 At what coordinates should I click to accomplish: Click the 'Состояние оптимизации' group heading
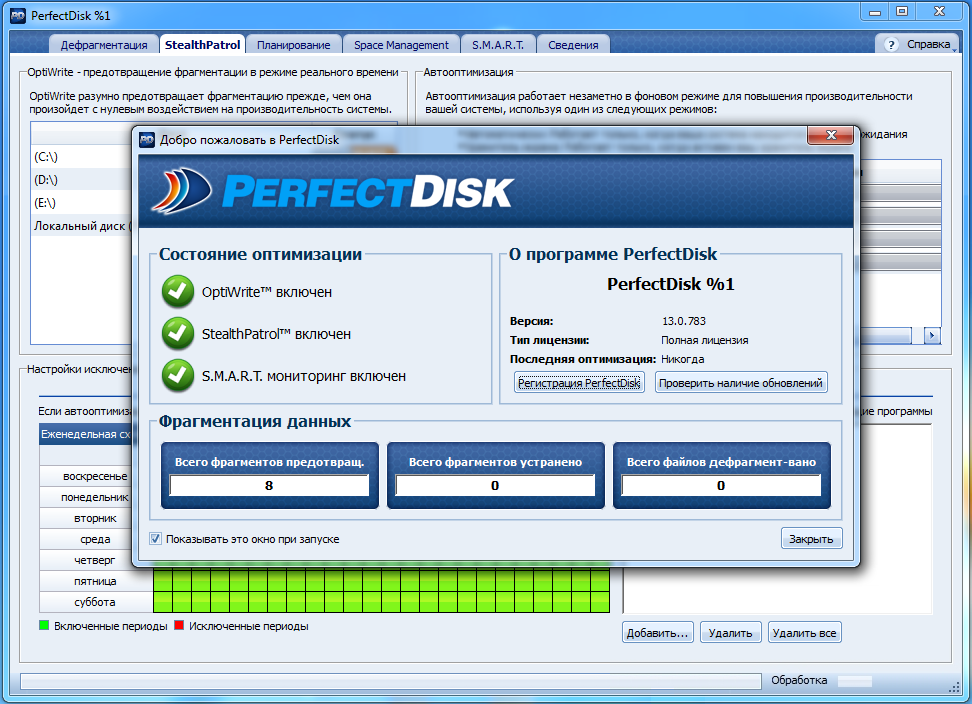260,254
